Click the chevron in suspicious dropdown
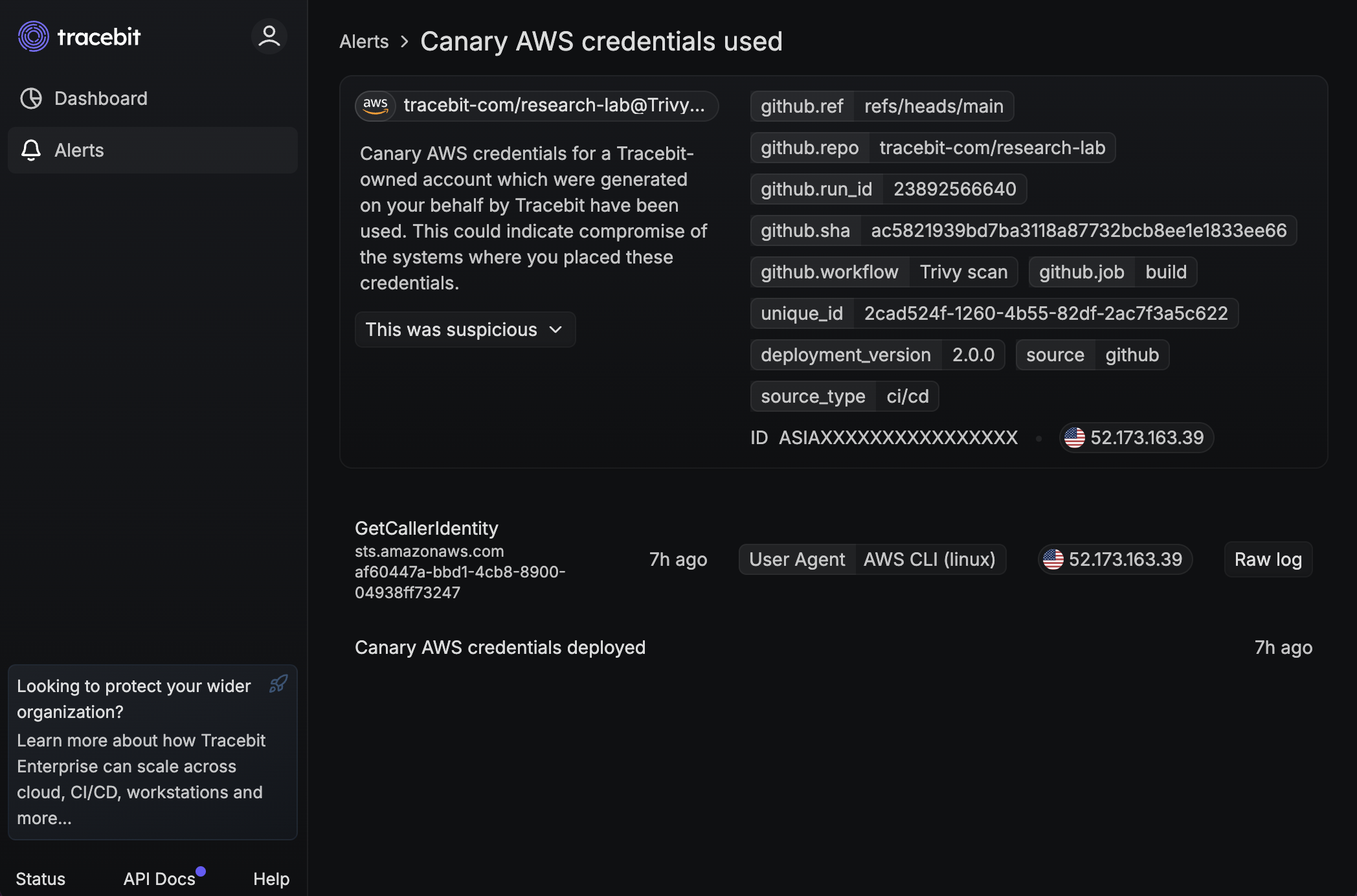Screen dimensions: 1357x896 coord(555,330)
